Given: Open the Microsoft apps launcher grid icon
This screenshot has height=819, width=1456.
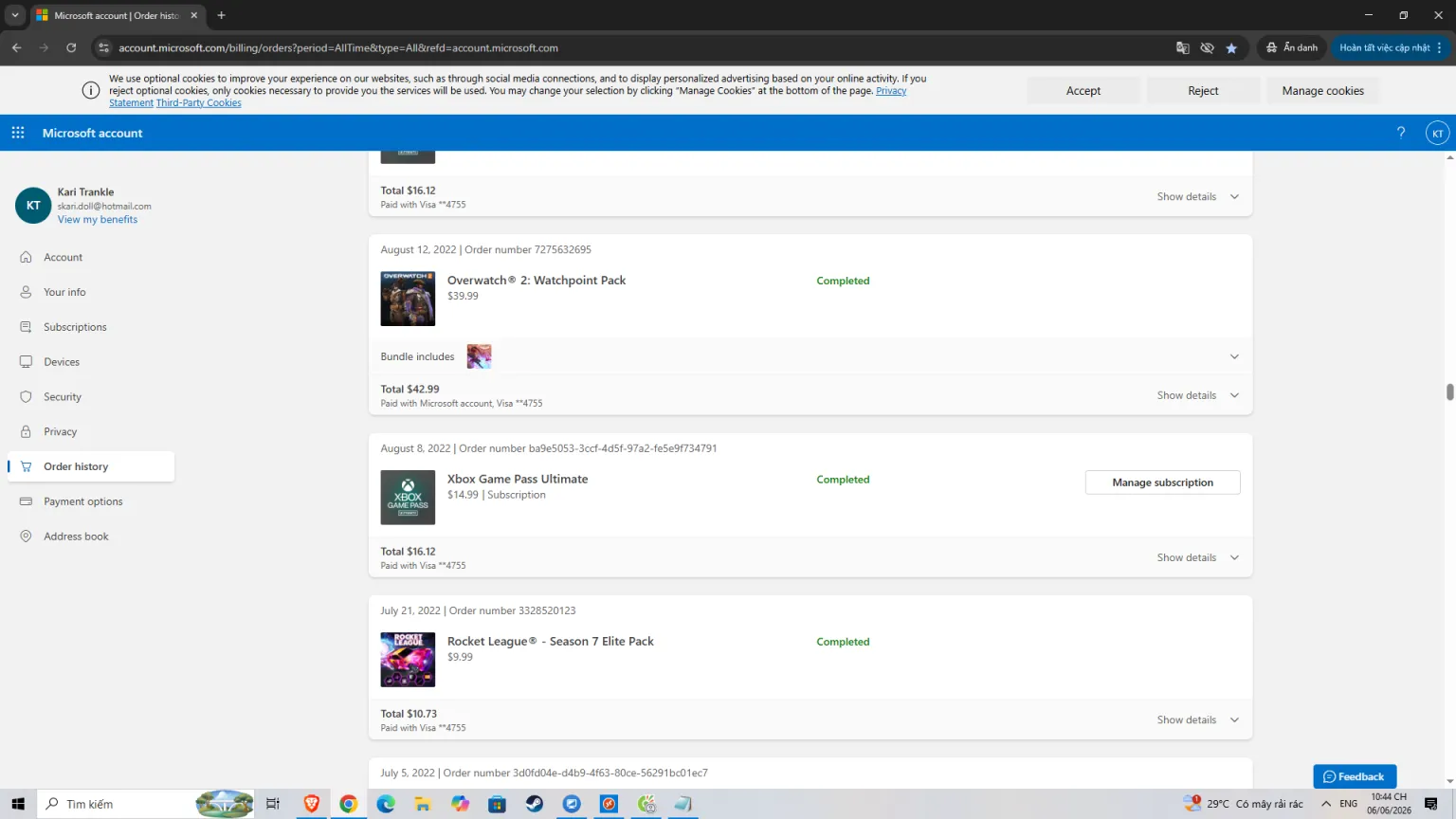Looking at the screenshot, I should coord(18,133).
